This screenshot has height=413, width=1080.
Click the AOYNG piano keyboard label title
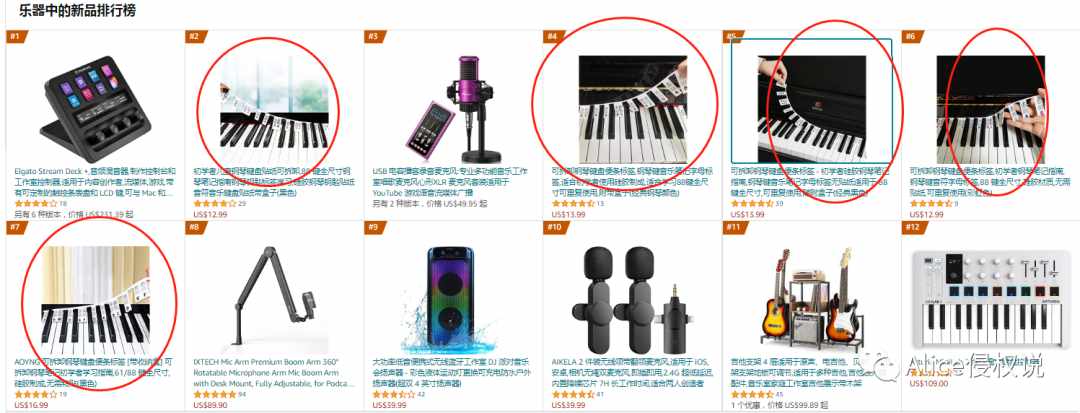[94, 372]
